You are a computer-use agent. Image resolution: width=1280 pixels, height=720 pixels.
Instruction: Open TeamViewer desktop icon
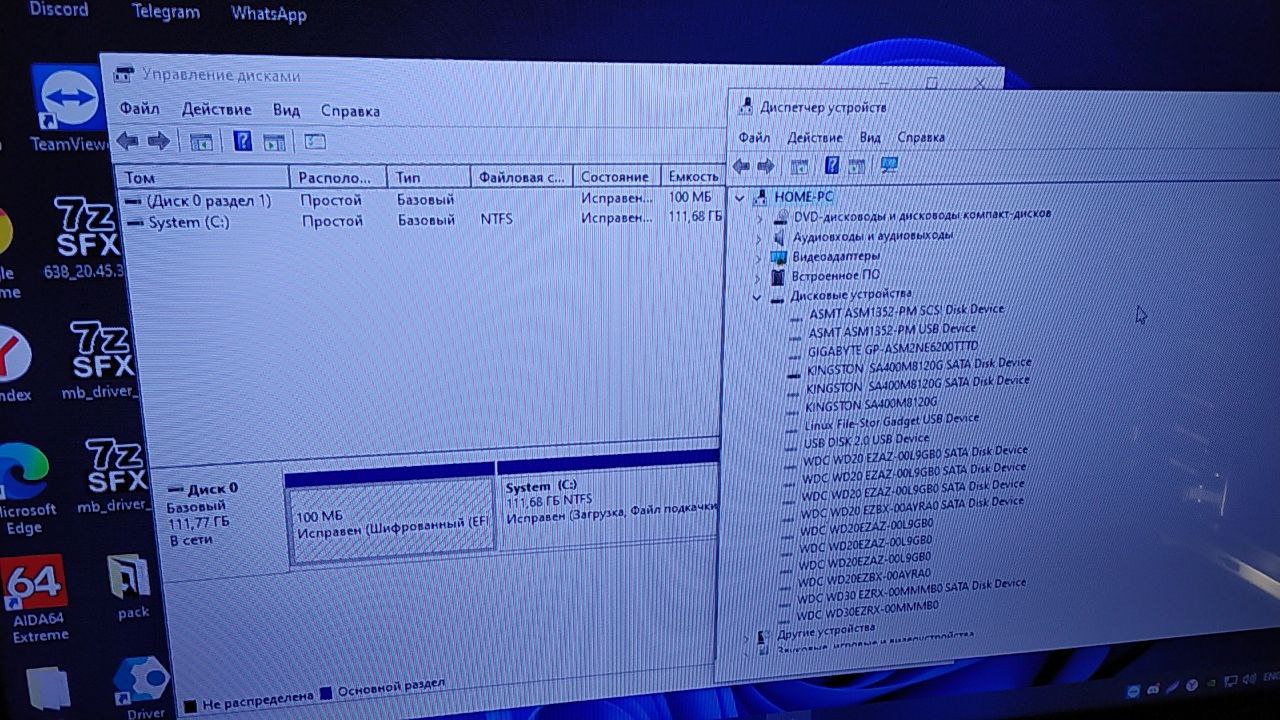(68, 108)
